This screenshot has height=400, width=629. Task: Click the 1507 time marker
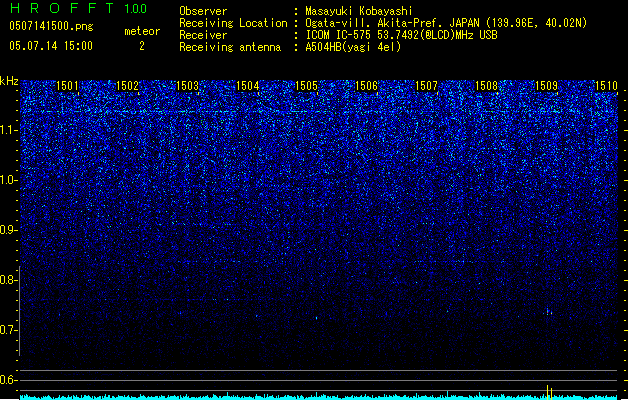click(426, 86)
